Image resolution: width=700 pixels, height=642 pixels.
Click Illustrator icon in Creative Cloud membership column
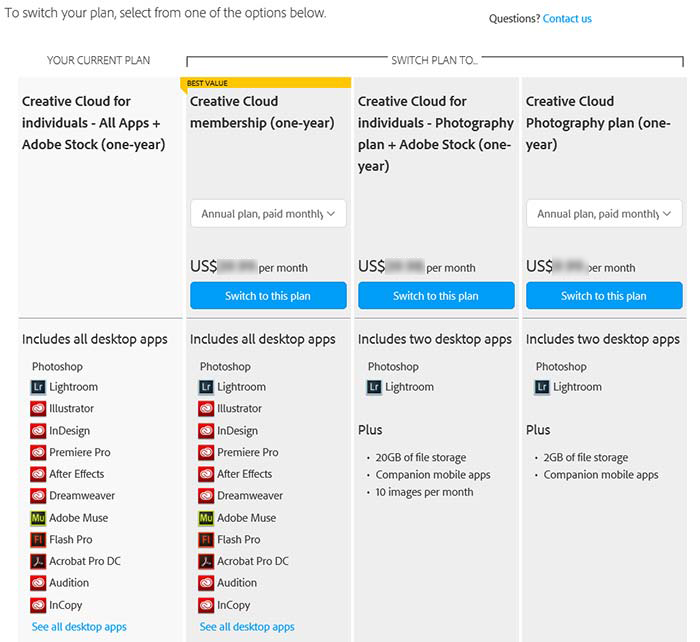(x=206, y=409)
